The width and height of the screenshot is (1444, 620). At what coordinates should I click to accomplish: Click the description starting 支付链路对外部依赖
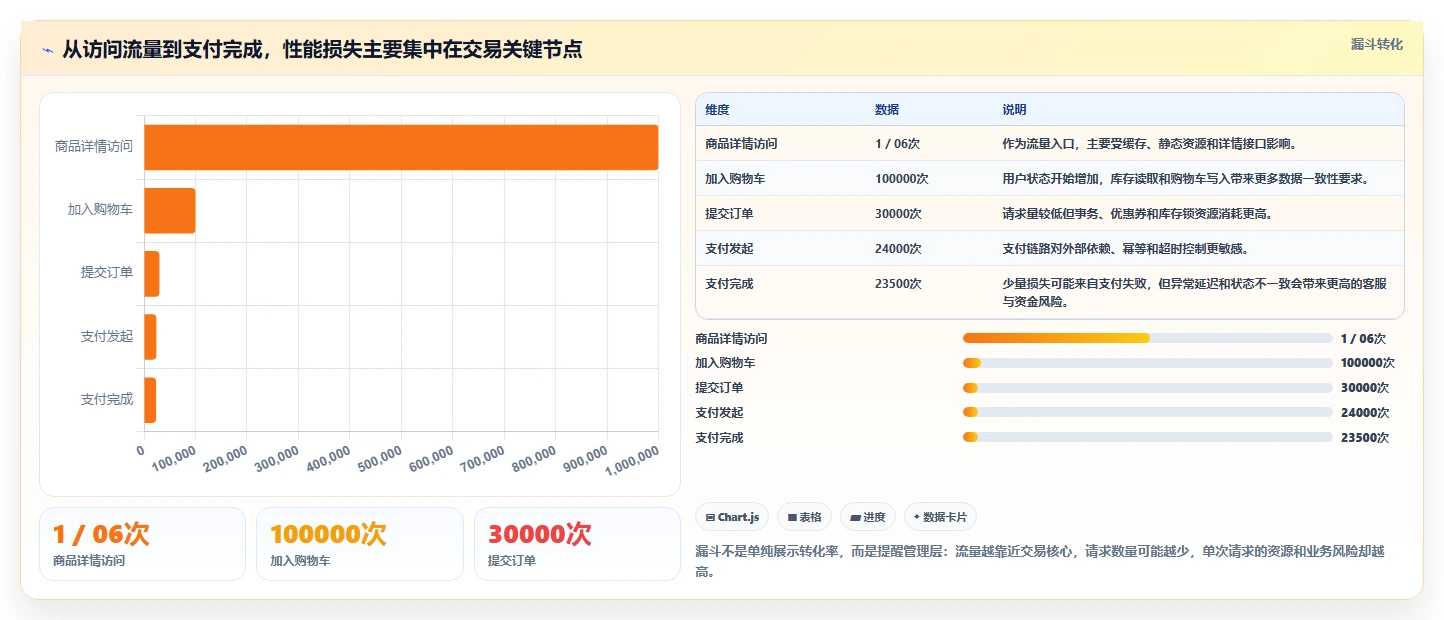point(1125,249)
